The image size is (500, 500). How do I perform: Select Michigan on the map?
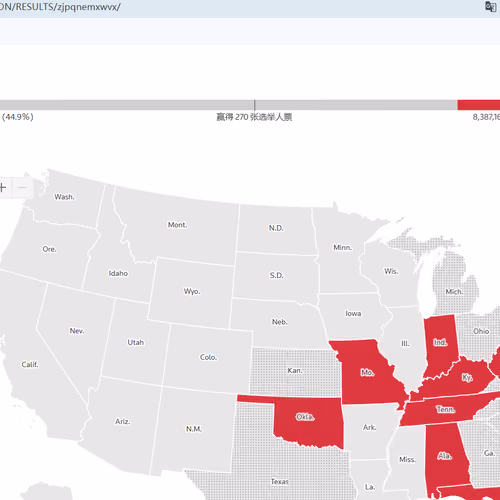tap(454, 292)
